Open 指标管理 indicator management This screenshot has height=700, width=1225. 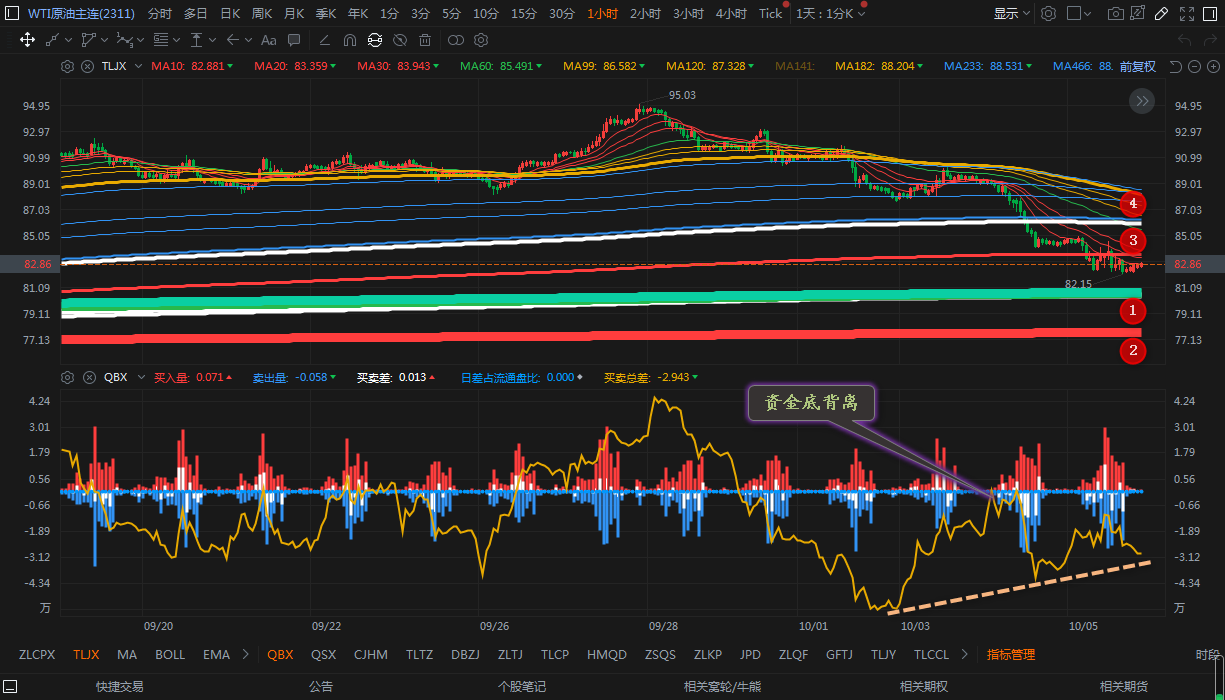click(x=1011, y=655)
